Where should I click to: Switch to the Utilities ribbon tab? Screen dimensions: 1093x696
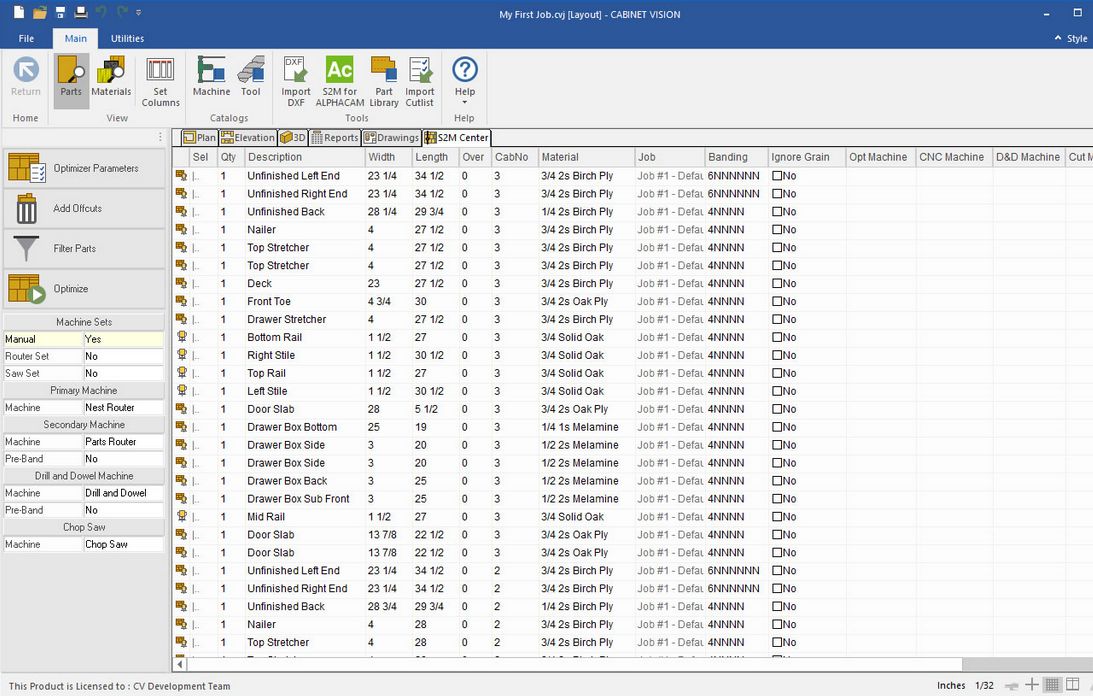click(x=127, y=38)
